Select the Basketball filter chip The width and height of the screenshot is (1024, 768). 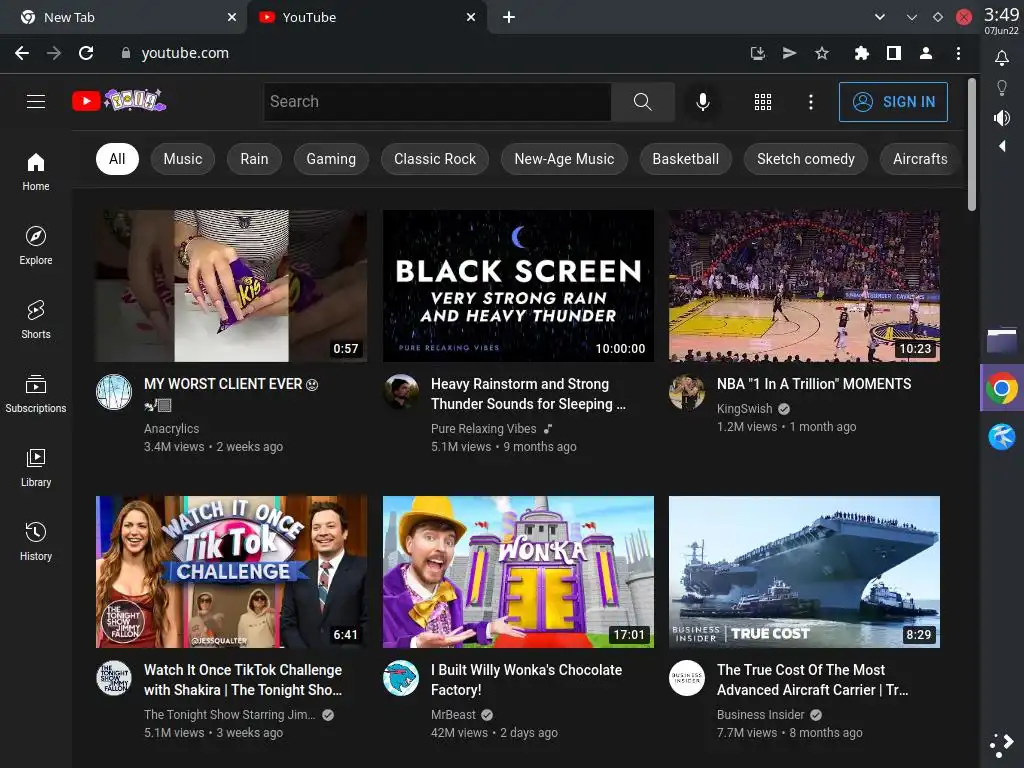tap(686, 159)
